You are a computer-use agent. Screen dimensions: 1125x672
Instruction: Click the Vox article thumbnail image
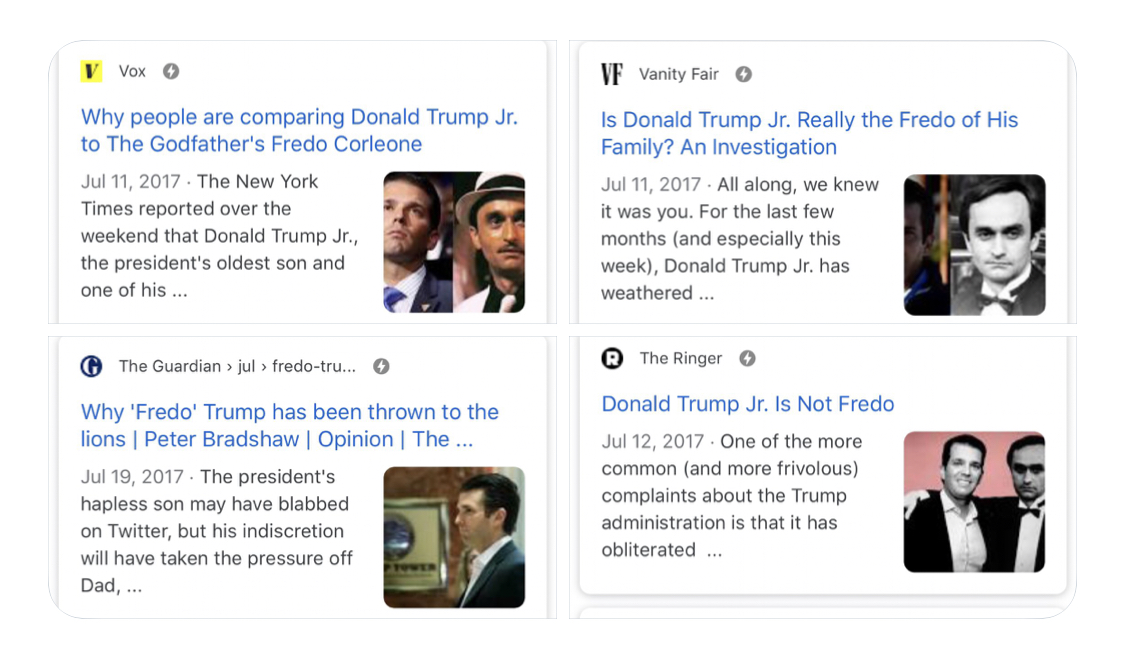click(454, 242)
